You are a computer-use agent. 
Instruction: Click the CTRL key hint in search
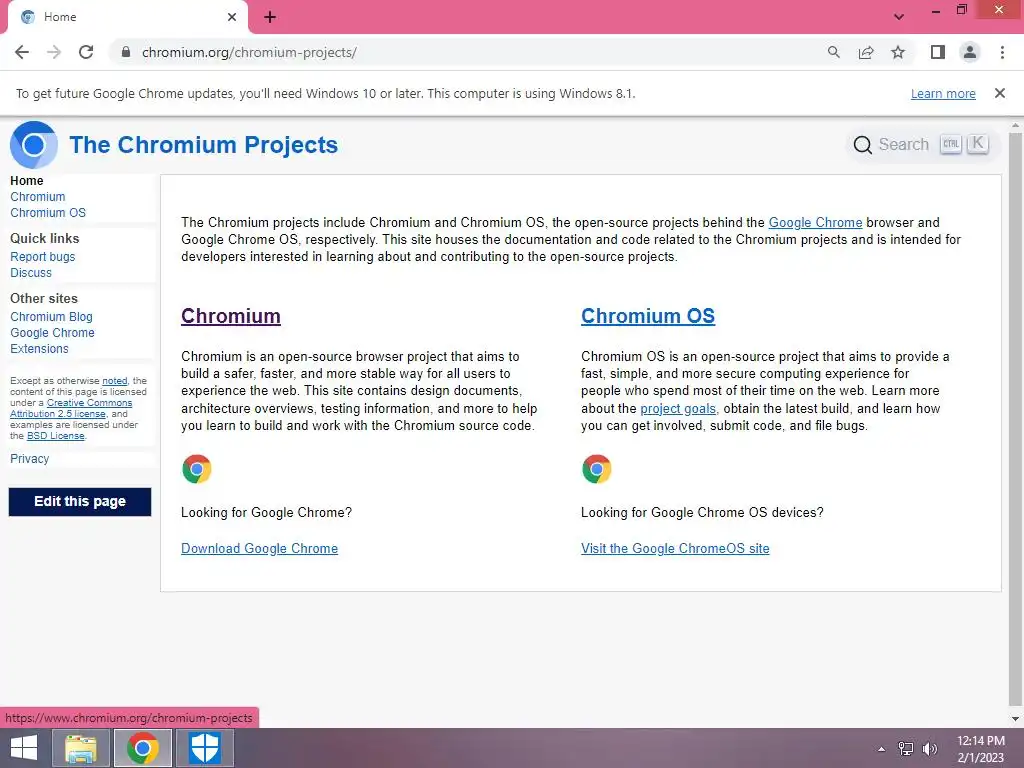[951, 144]
